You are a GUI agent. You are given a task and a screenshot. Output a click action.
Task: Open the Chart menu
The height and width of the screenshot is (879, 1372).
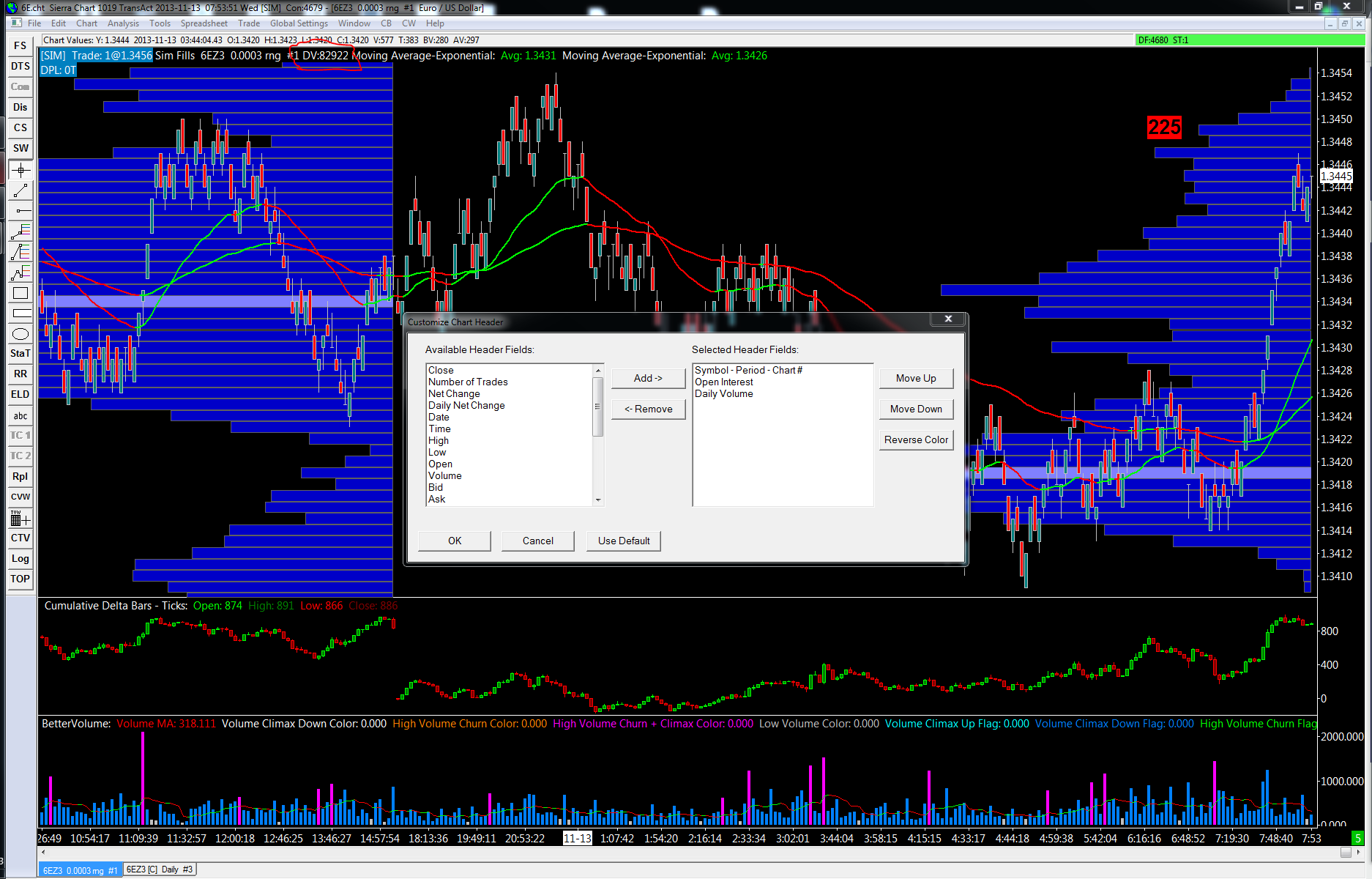[x=86, y=23]
